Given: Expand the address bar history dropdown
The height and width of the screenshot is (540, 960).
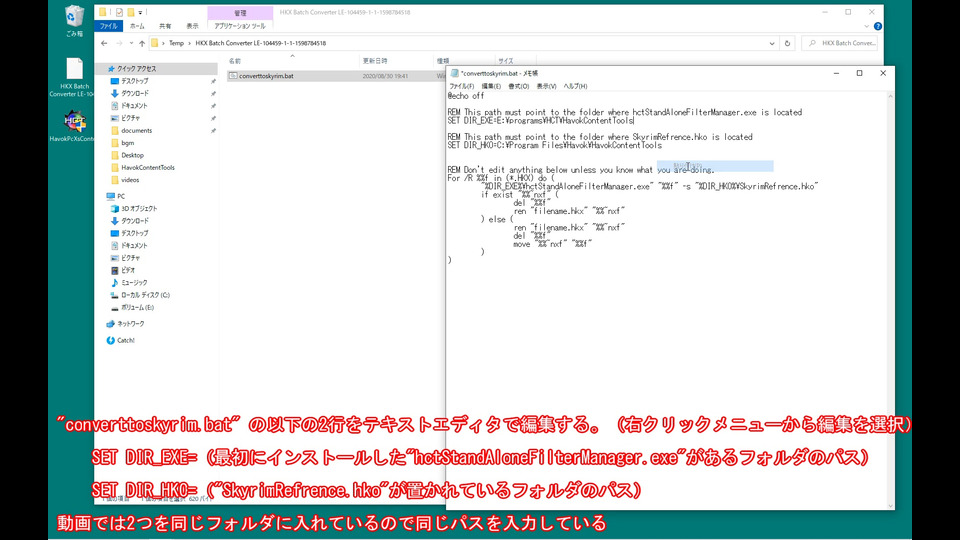Looking at the screenshot, I should pos(771,43).
